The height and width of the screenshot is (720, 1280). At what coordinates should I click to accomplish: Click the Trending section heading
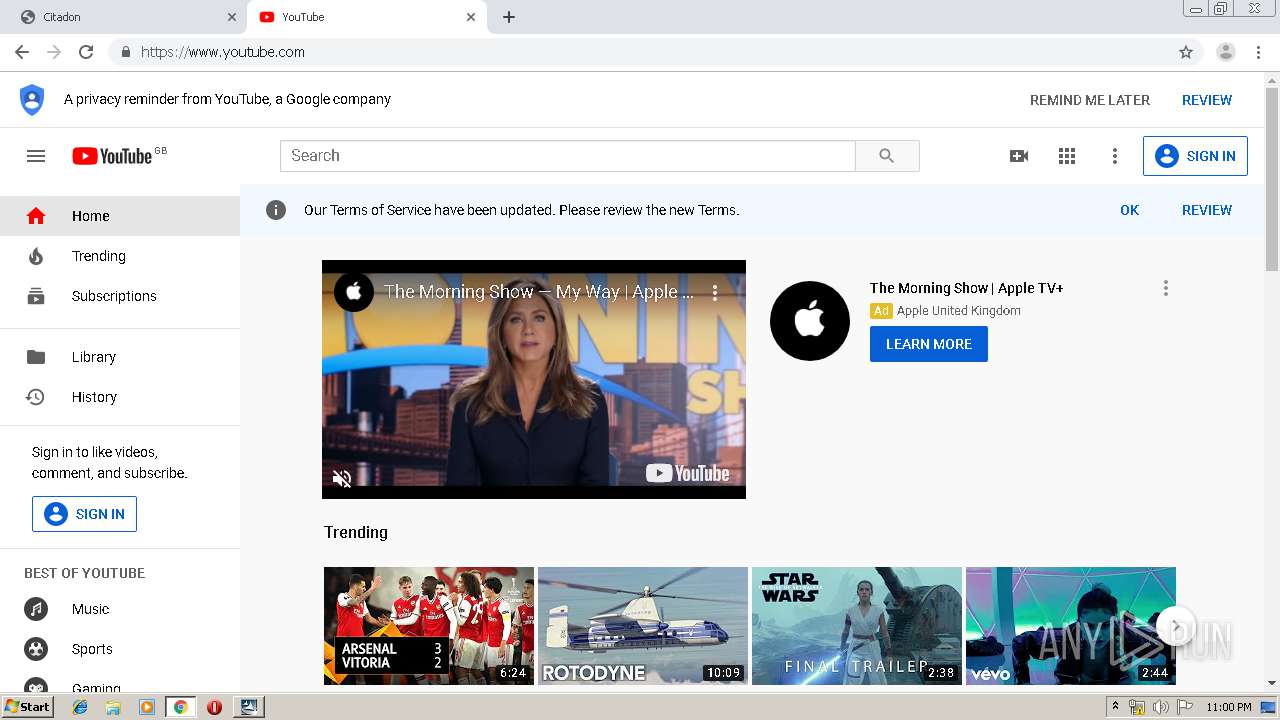click(x=356, y=532)
